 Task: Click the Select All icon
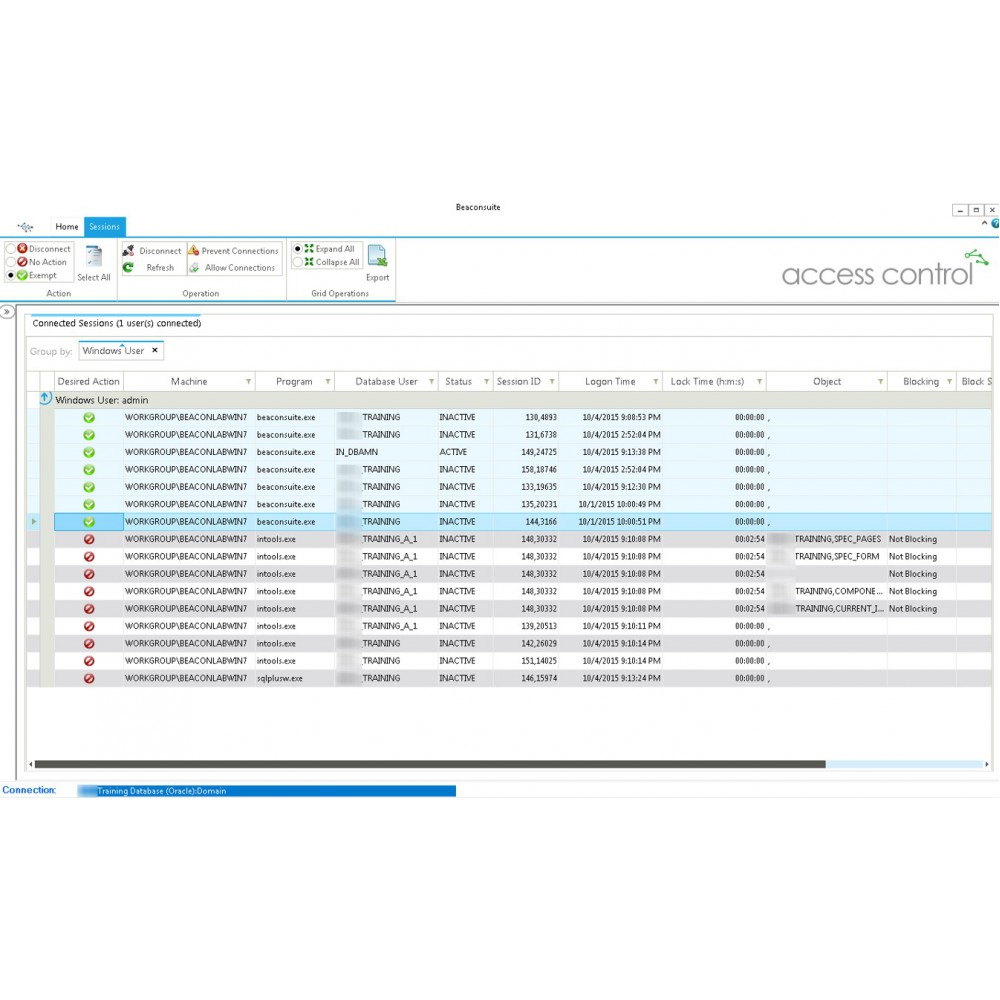pyautogui.click(x=95, y=258)
